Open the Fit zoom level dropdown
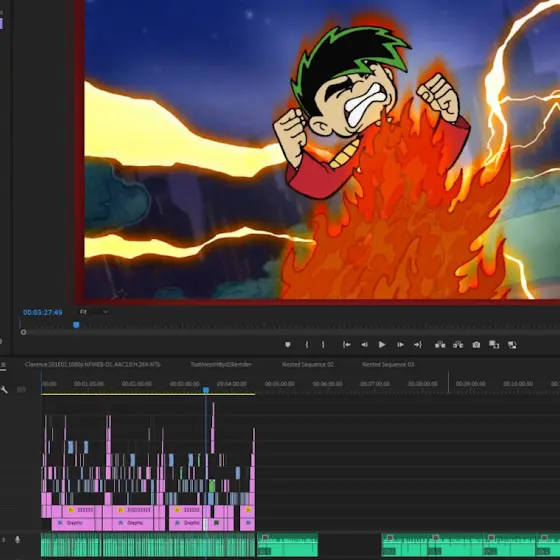Screen dimensions: 560x560 click(93, 312)
